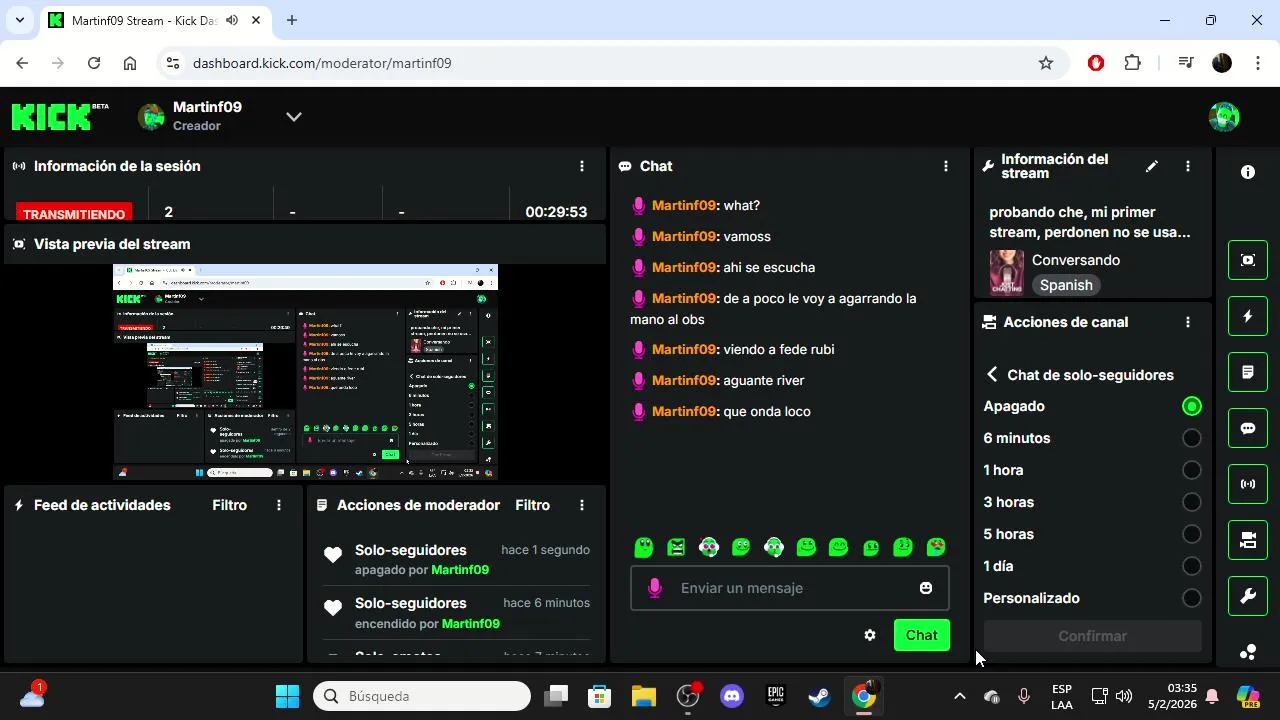Select the Personalizado radio option
The height and width of the screenshot is (720, 1280).
pyautogui.click(x=1191, y=598)
